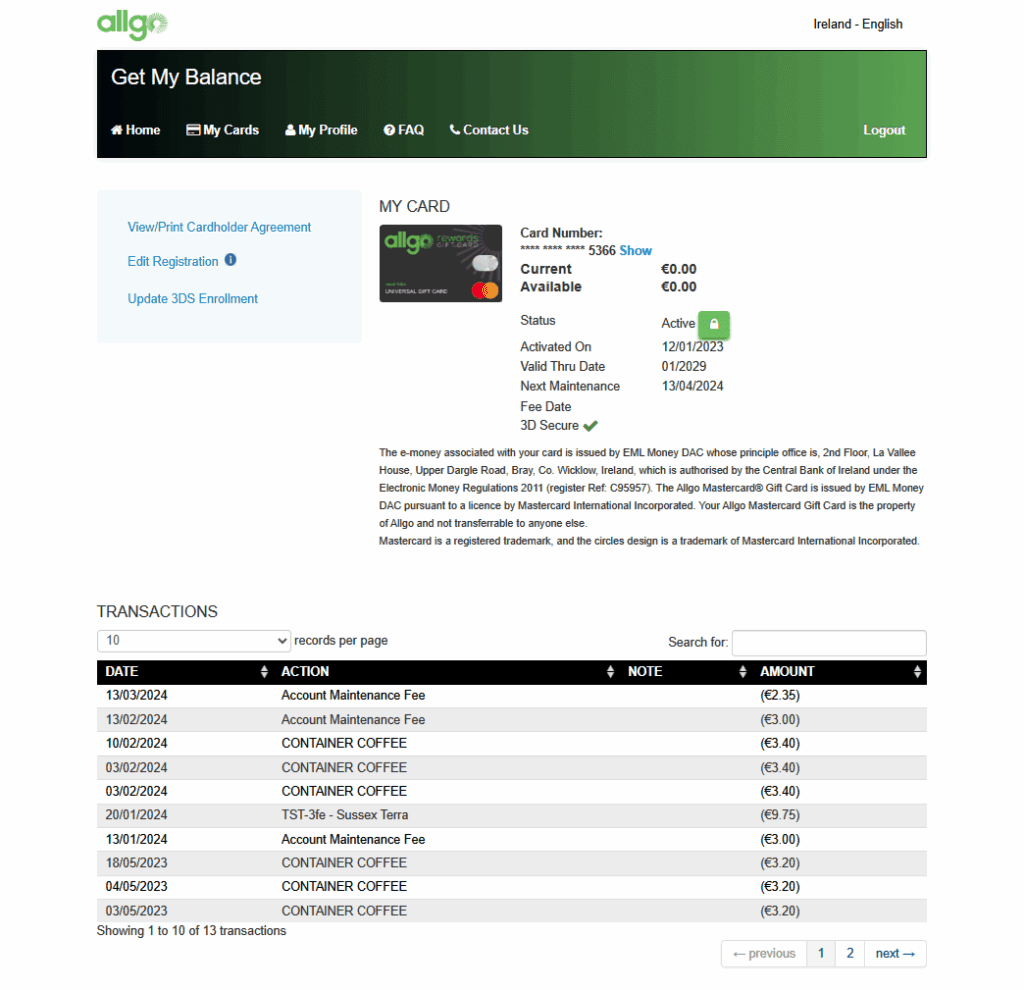The width and height of the screenshot is (1024, 990).
Task: Open My Cards menu item
Action: [x=222, y=130]
